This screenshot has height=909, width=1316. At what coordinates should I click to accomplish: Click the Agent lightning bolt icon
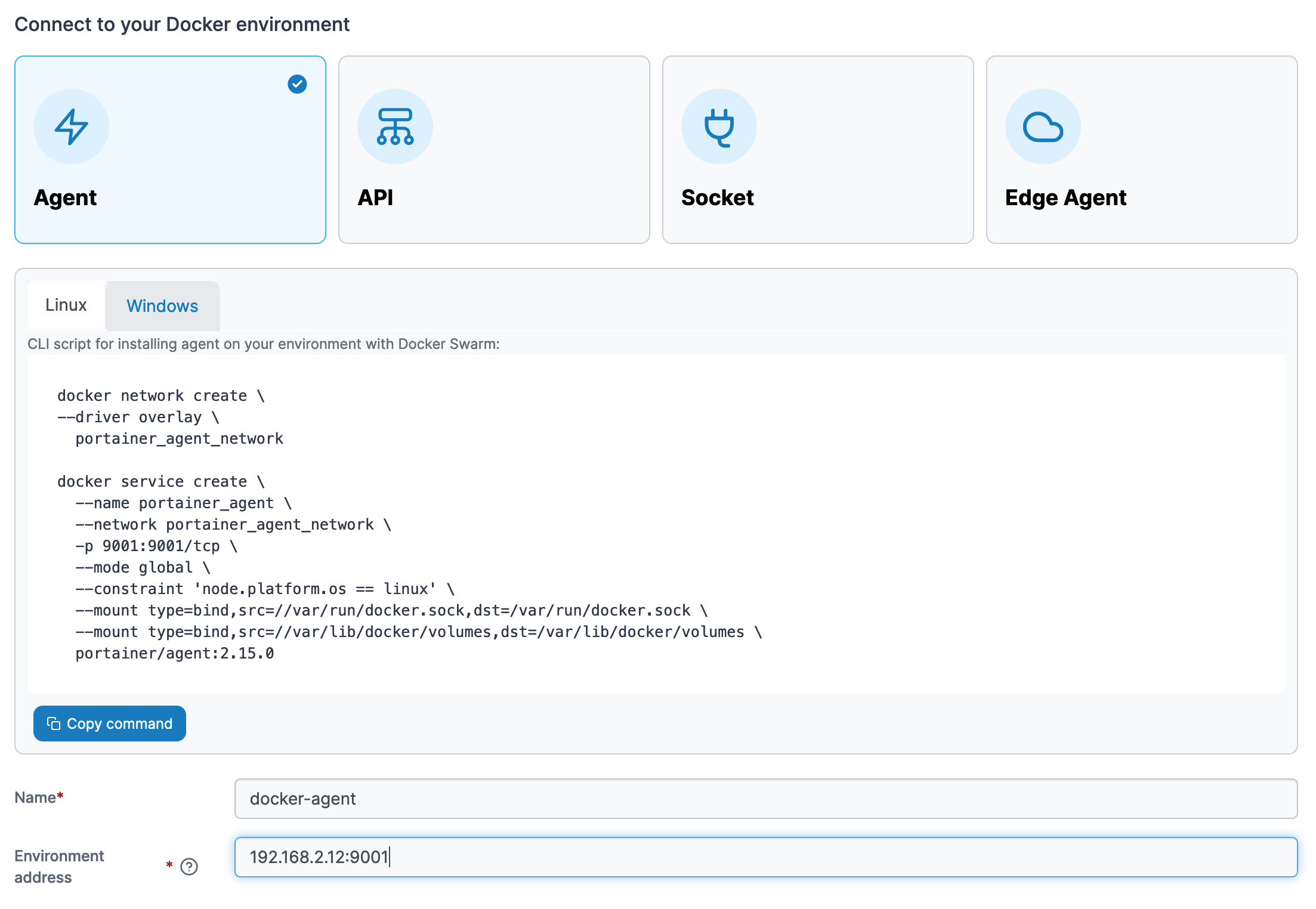tap(71, 126)
